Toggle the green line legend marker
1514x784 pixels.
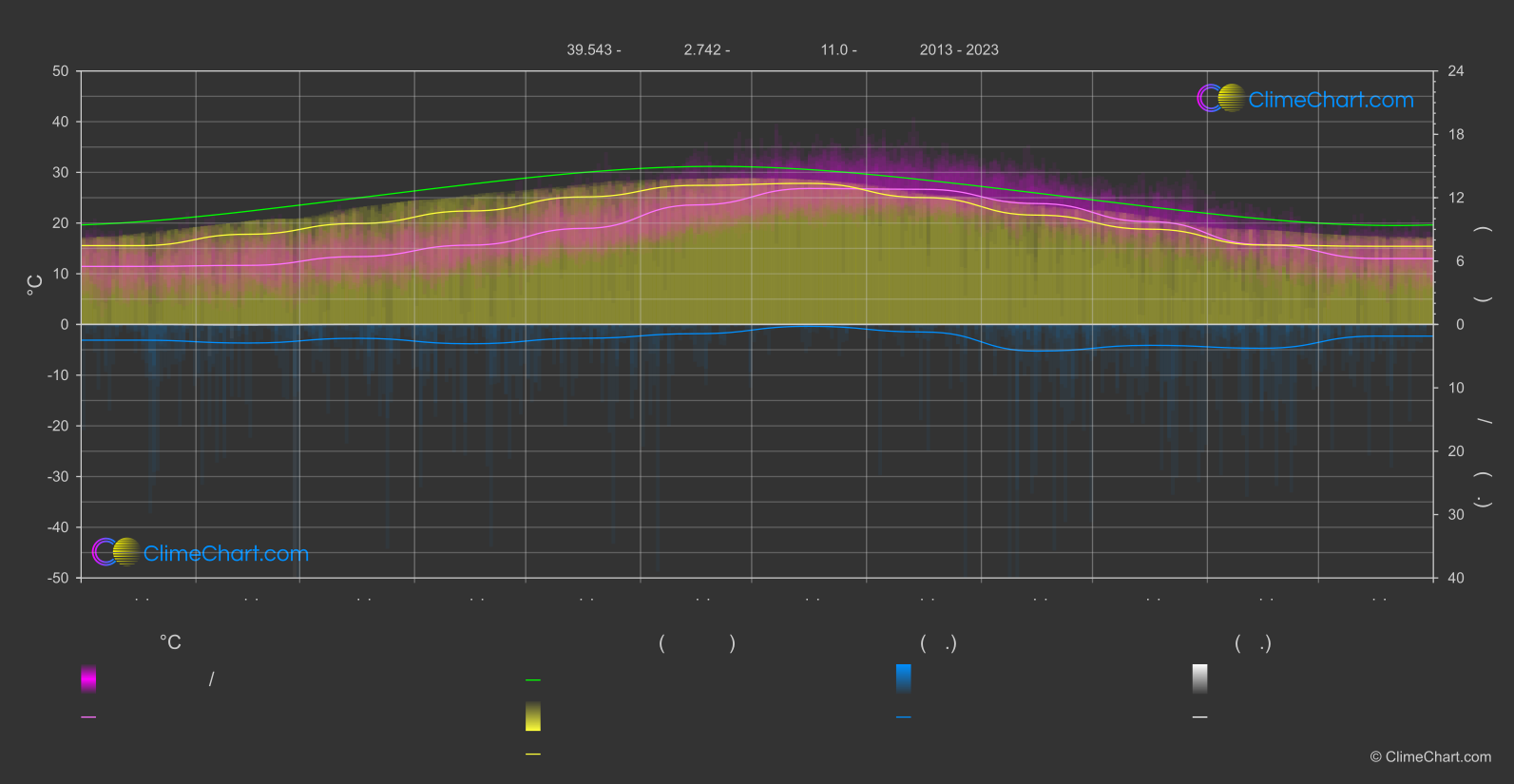coord(533,680)
